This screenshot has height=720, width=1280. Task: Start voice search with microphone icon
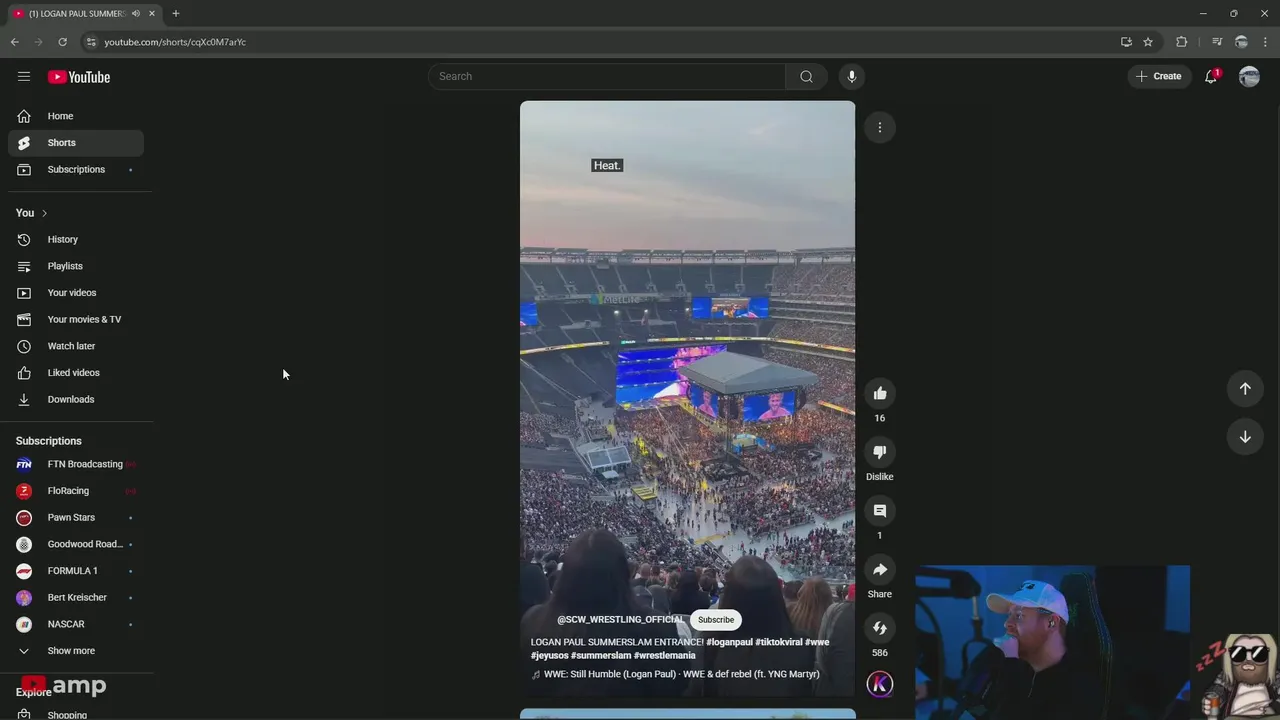click(852, 76)
